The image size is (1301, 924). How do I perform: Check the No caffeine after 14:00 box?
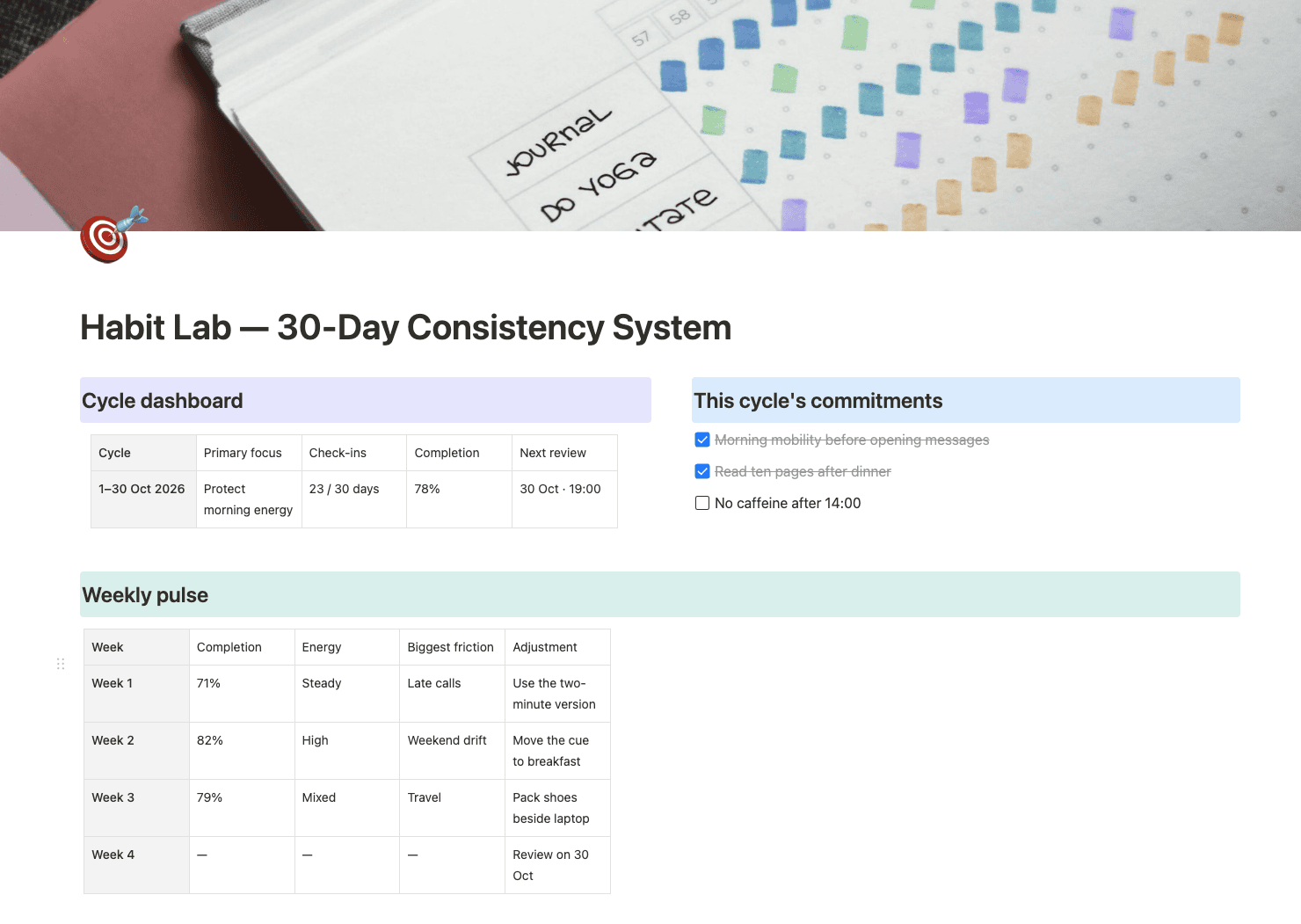[702, 503]
